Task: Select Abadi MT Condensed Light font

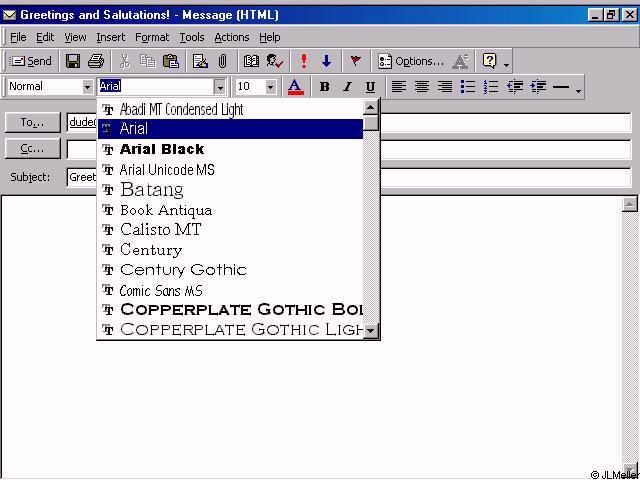Action: coord(230,109)
